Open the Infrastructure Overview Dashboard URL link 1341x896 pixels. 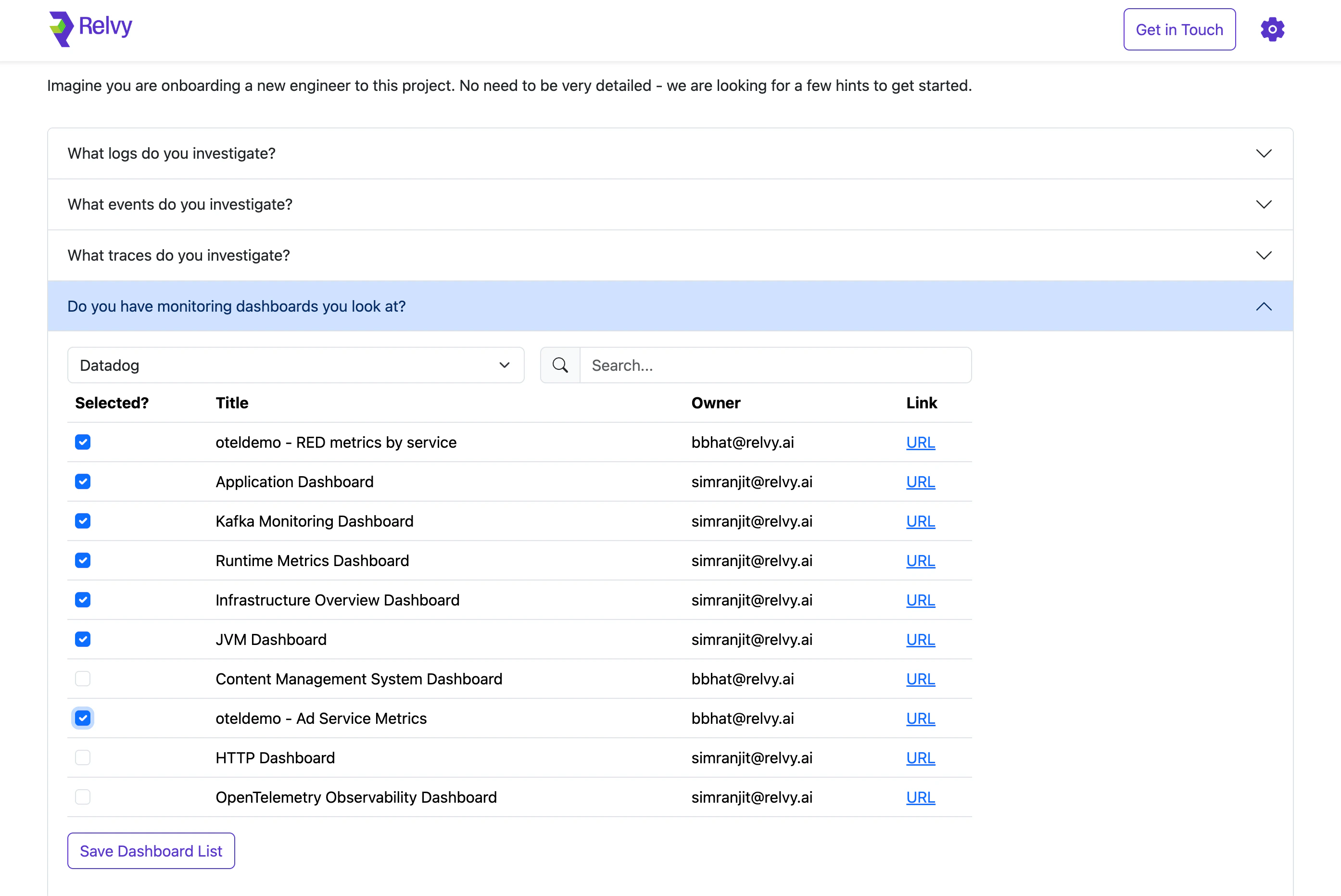920,600
